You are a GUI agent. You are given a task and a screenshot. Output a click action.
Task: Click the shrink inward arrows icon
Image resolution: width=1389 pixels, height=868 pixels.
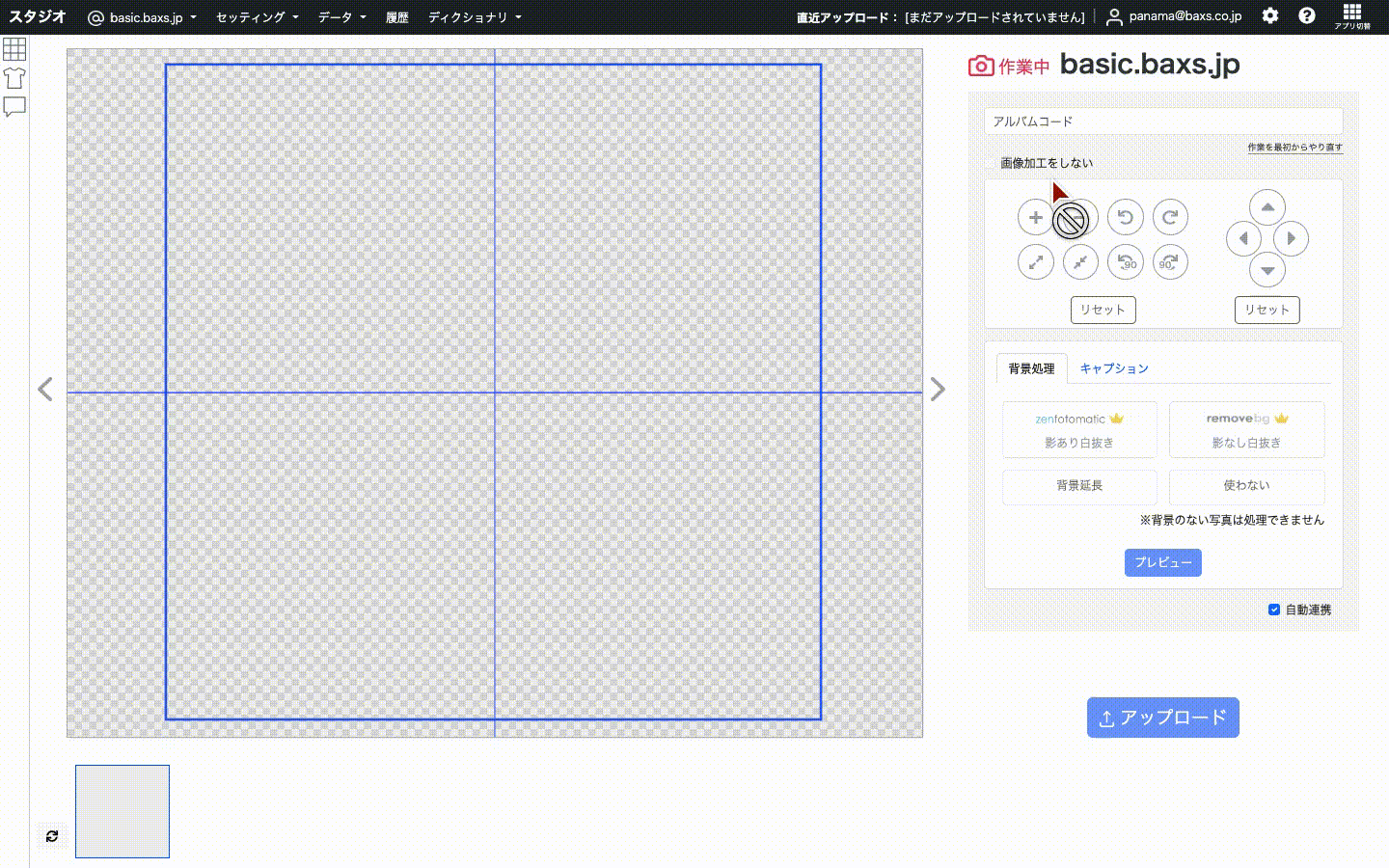click(1080, 262)
